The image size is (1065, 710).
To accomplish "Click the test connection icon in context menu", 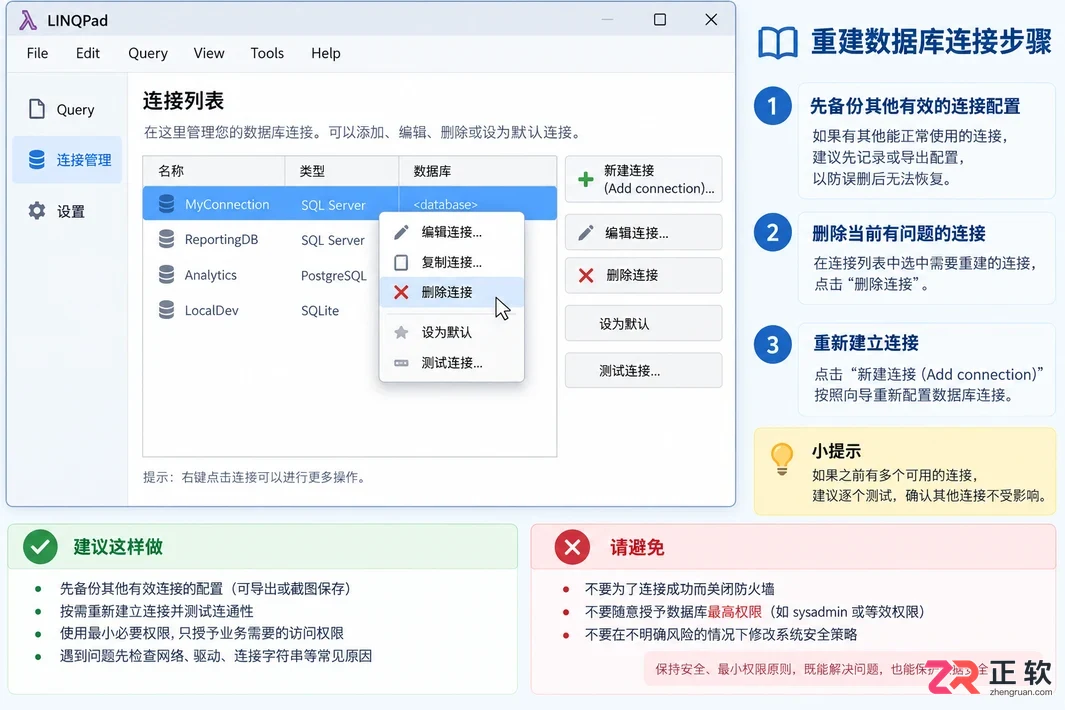I will tap(401, 363).
